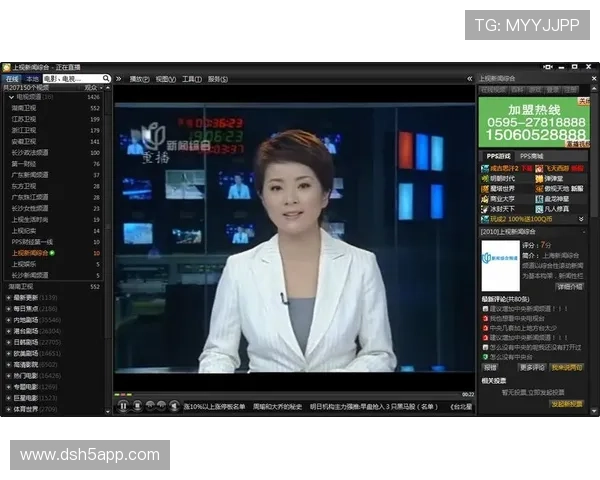Select the 安徽卫视 channel
This screenshot has height=480, width=600.
pos(54,141)
